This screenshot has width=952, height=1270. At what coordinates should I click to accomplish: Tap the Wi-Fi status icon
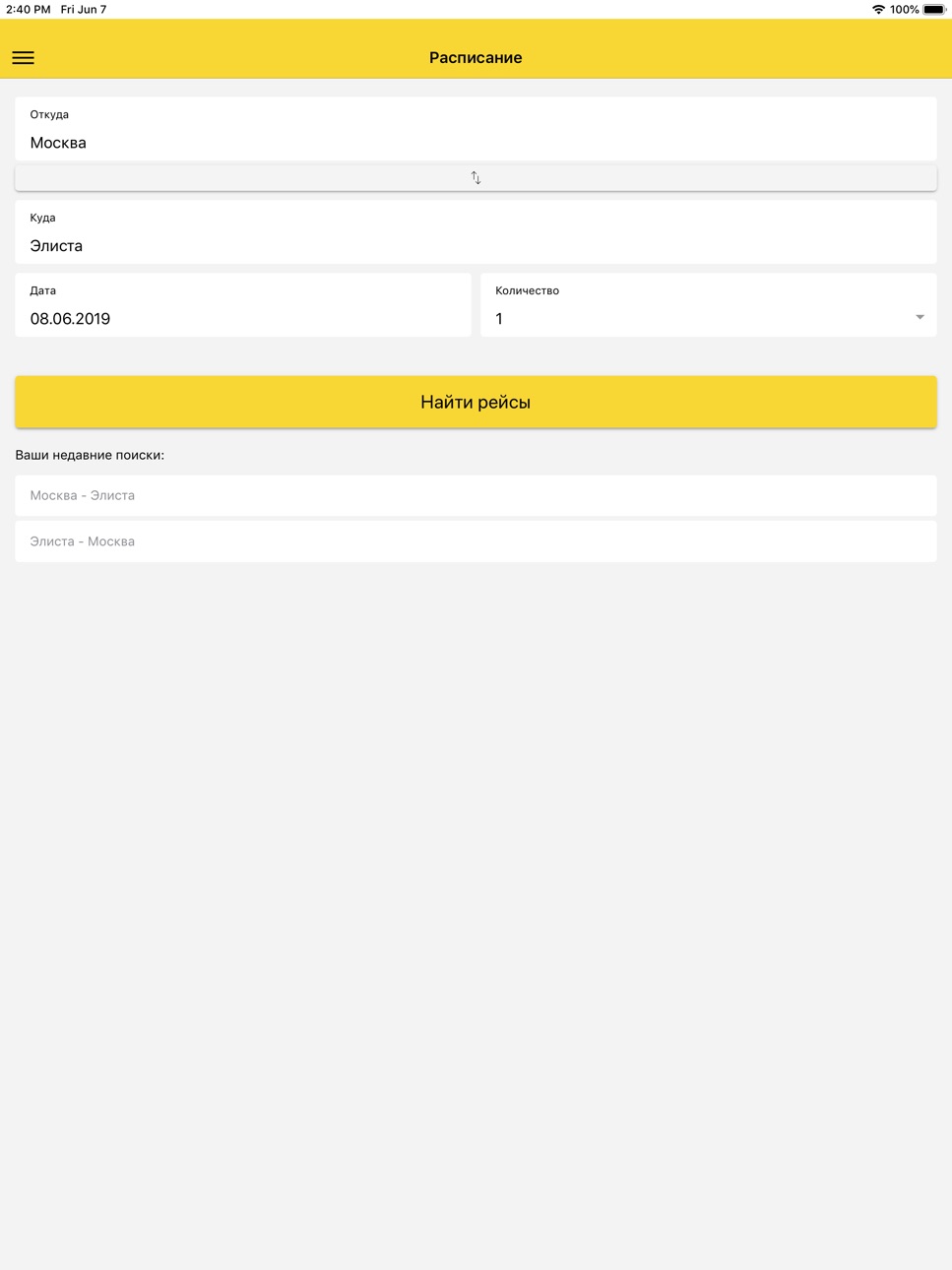[878, 9]
